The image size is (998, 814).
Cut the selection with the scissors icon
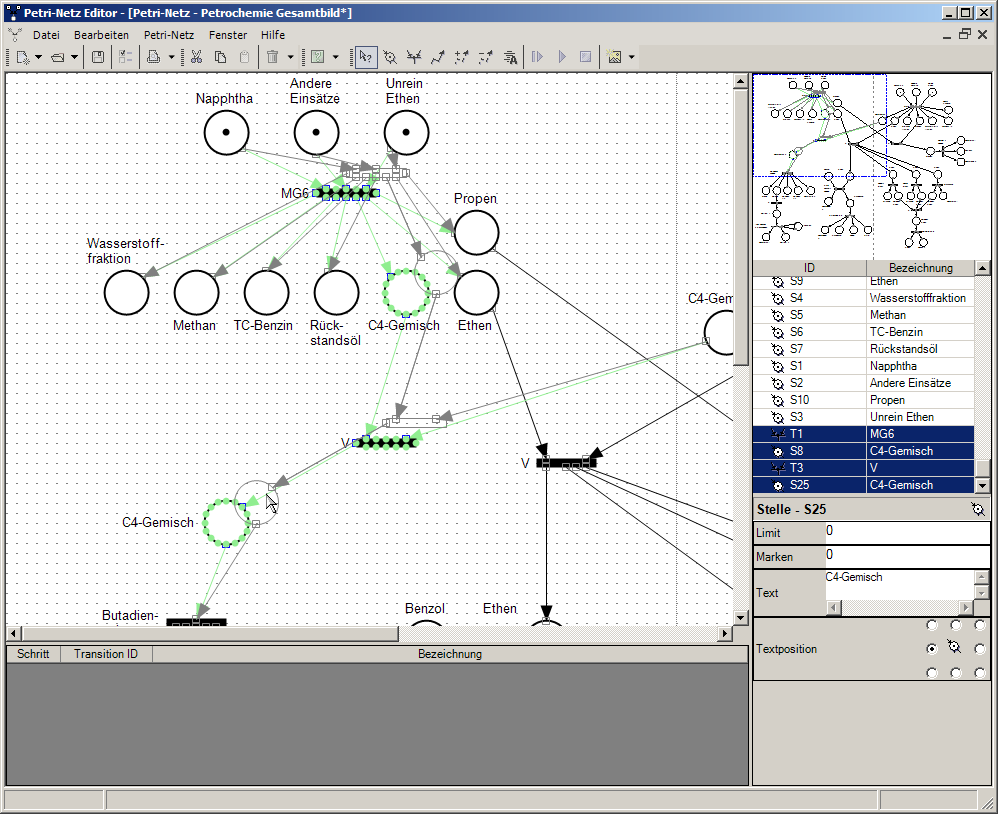197,57
